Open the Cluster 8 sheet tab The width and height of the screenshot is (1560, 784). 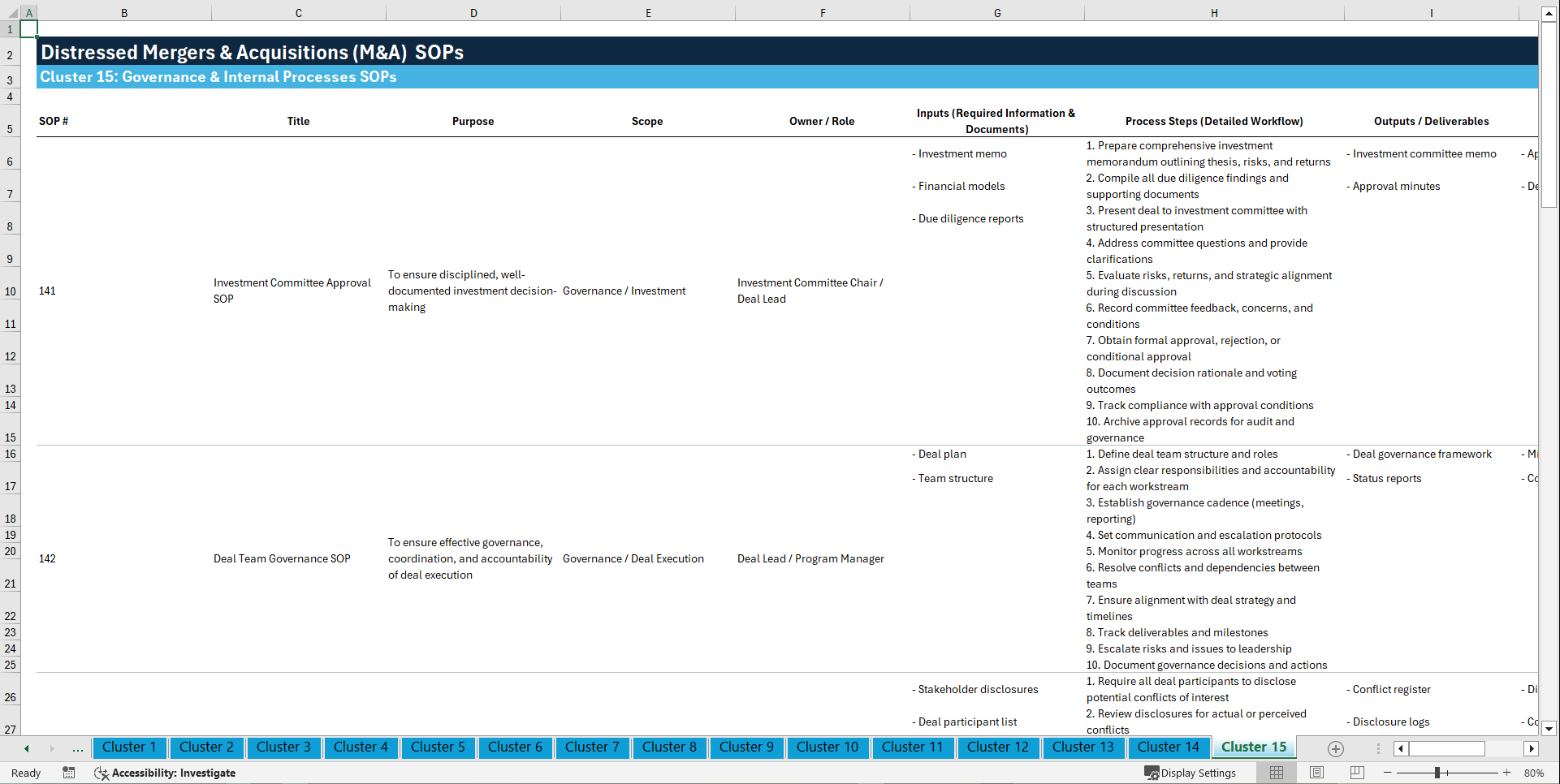tap(669, 747)
